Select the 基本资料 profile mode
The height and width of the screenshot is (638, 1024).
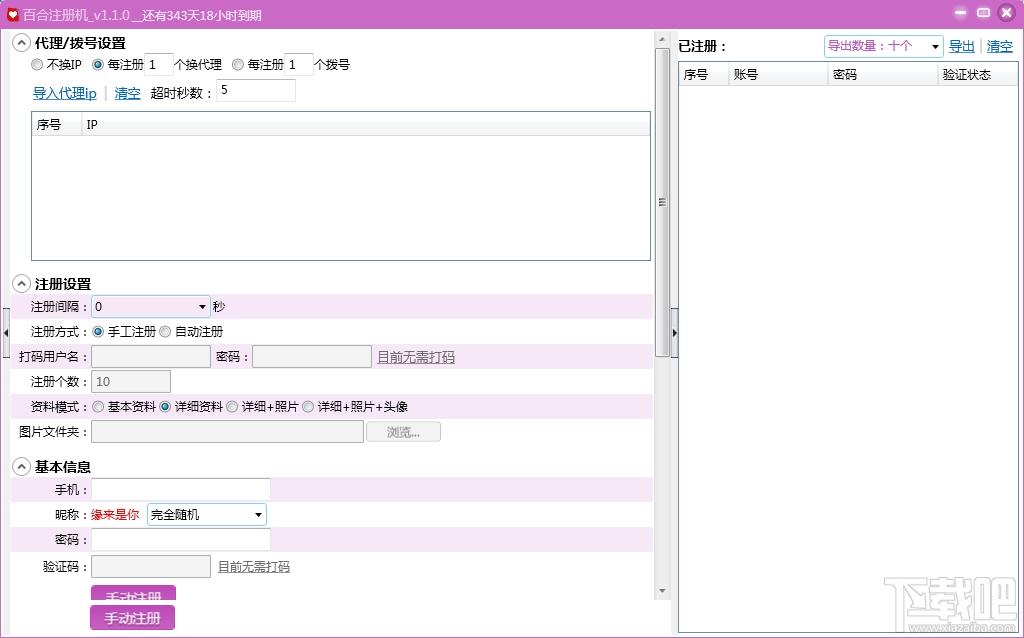tap(98, 406)
